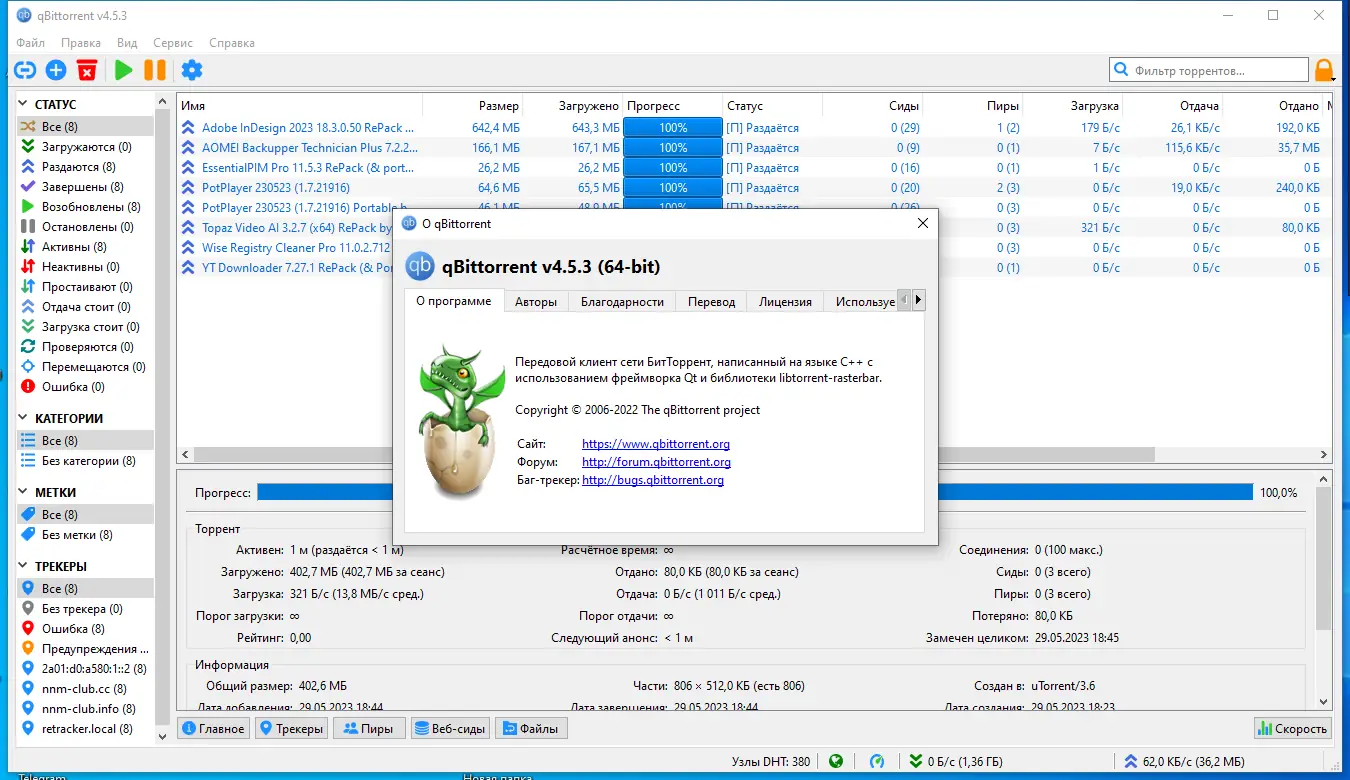Resume torrents with the green play icon
The image size is (1350, 780).
123,70
